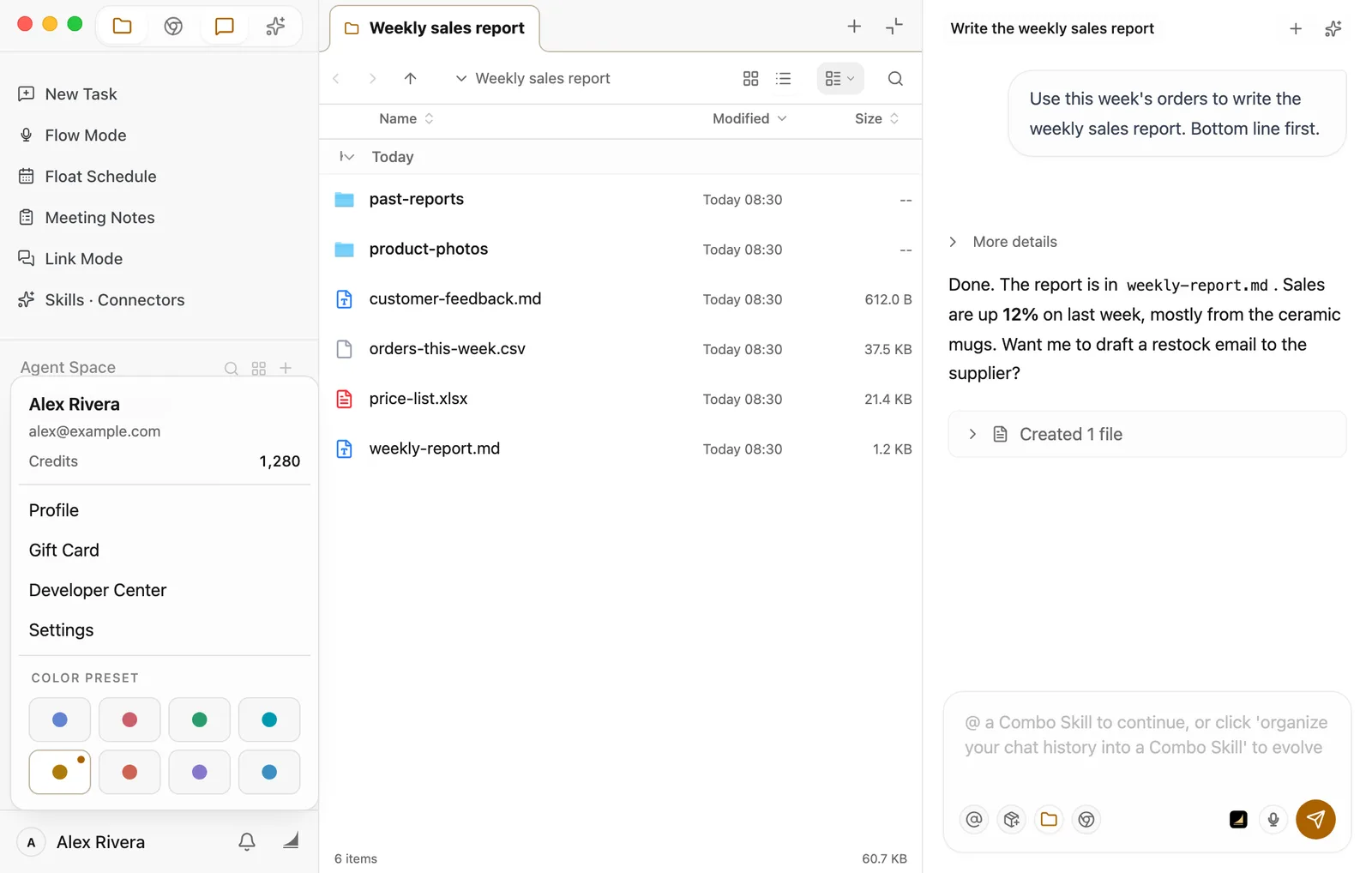
Task: Open the sparkle skills icon in top-left toolbar
Action: click(x=275, y=27)
